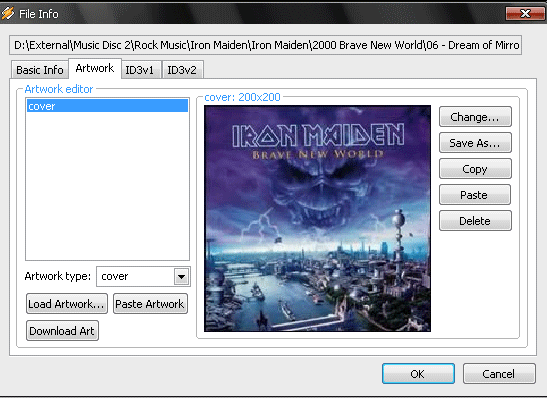The image size is (547, 398).
Task: Open the ID3v1 tab
Action: pos(140,70)
